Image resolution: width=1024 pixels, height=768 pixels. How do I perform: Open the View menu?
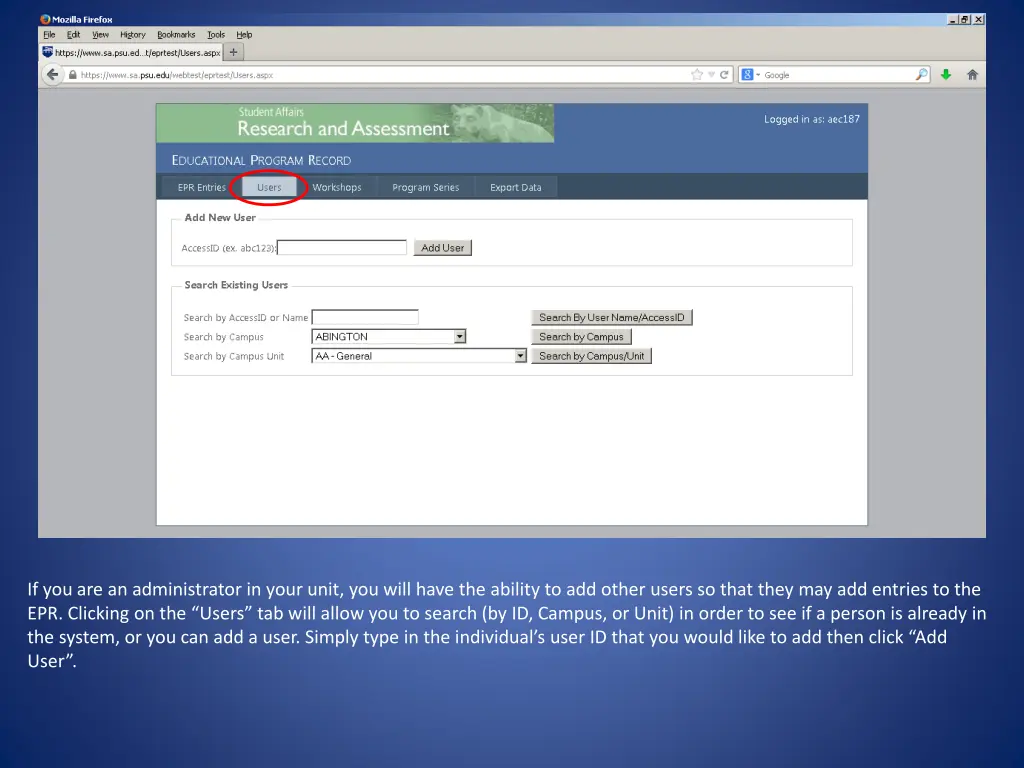coord(100,35)
